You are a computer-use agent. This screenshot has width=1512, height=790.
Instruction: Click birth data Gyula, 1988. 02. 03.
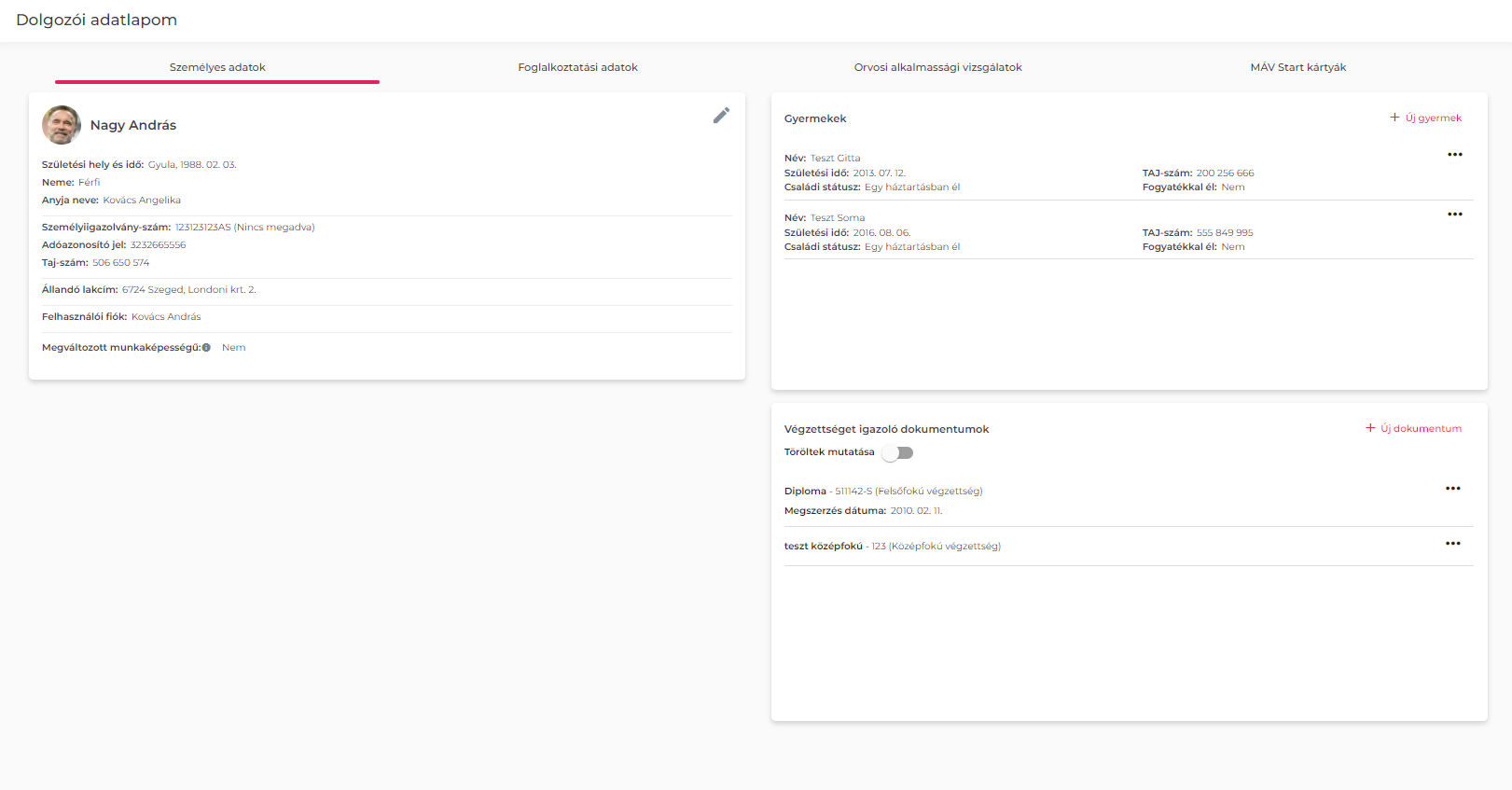click(192, 165)
